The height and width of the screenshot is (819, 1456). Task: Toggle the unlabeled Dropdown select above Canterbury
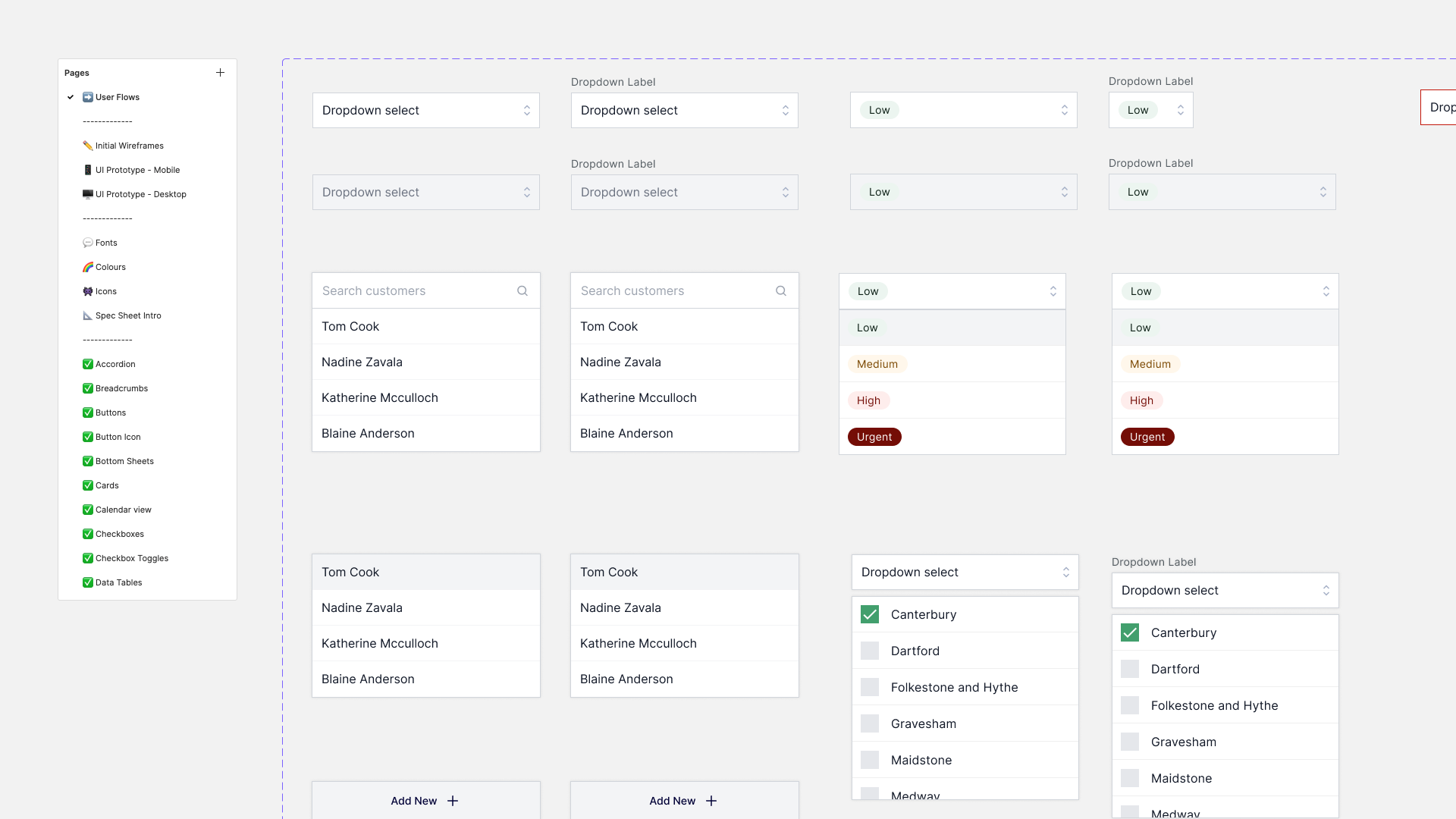point(965,573)
